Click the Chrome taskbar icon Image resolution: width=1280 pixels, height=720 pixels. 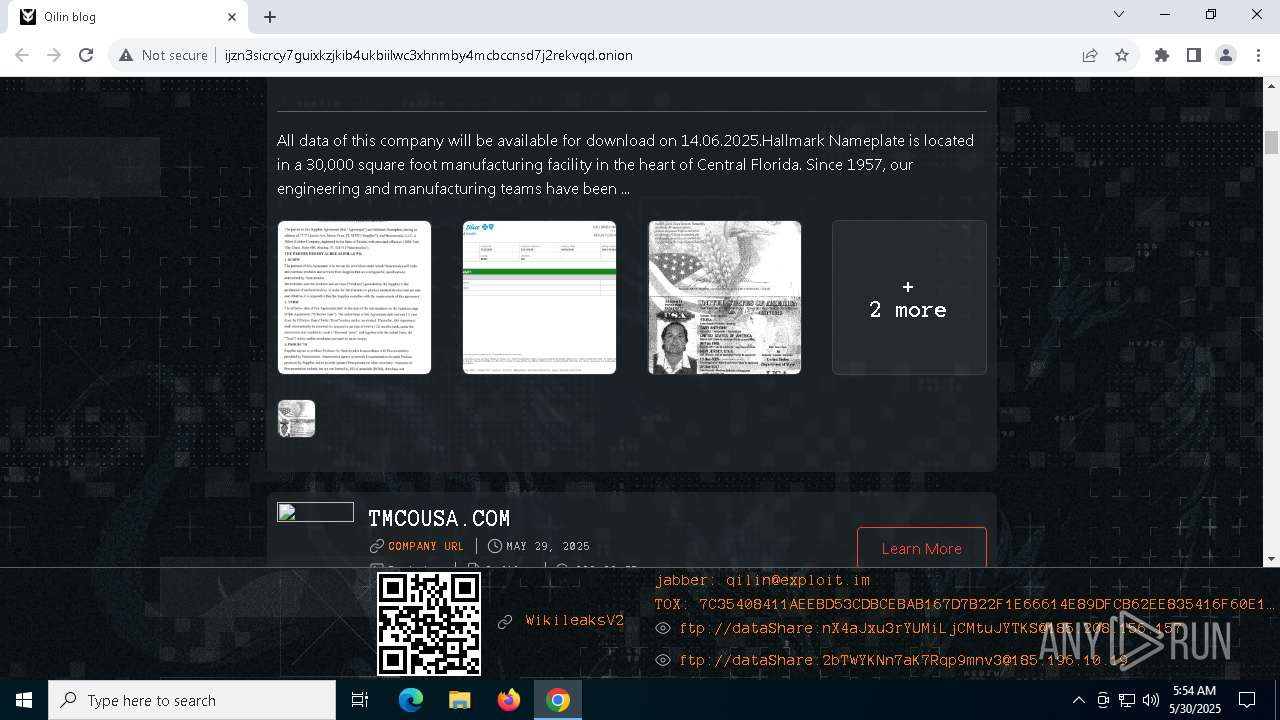[558, 700]
